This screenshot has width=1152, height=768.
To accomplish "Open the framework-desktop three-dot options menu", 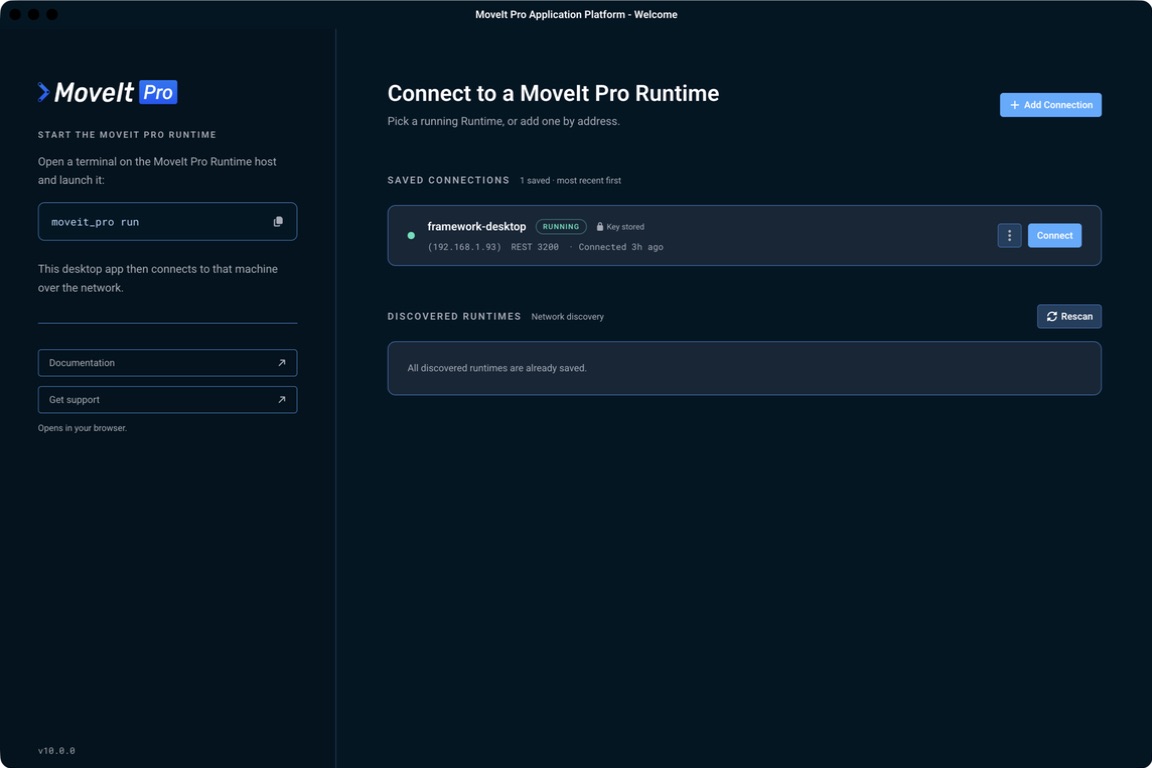I will coord(1009,235).
